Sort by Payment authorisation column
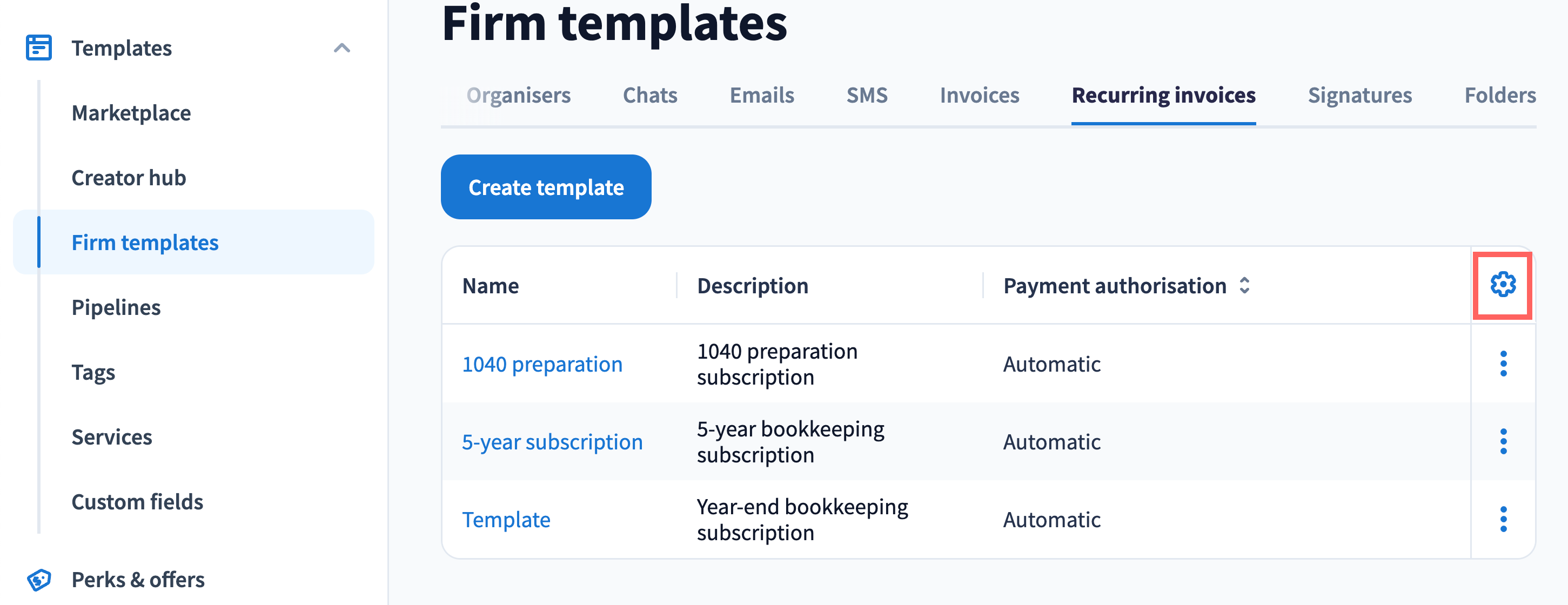1568x605 pixels. coord(1244,285)
